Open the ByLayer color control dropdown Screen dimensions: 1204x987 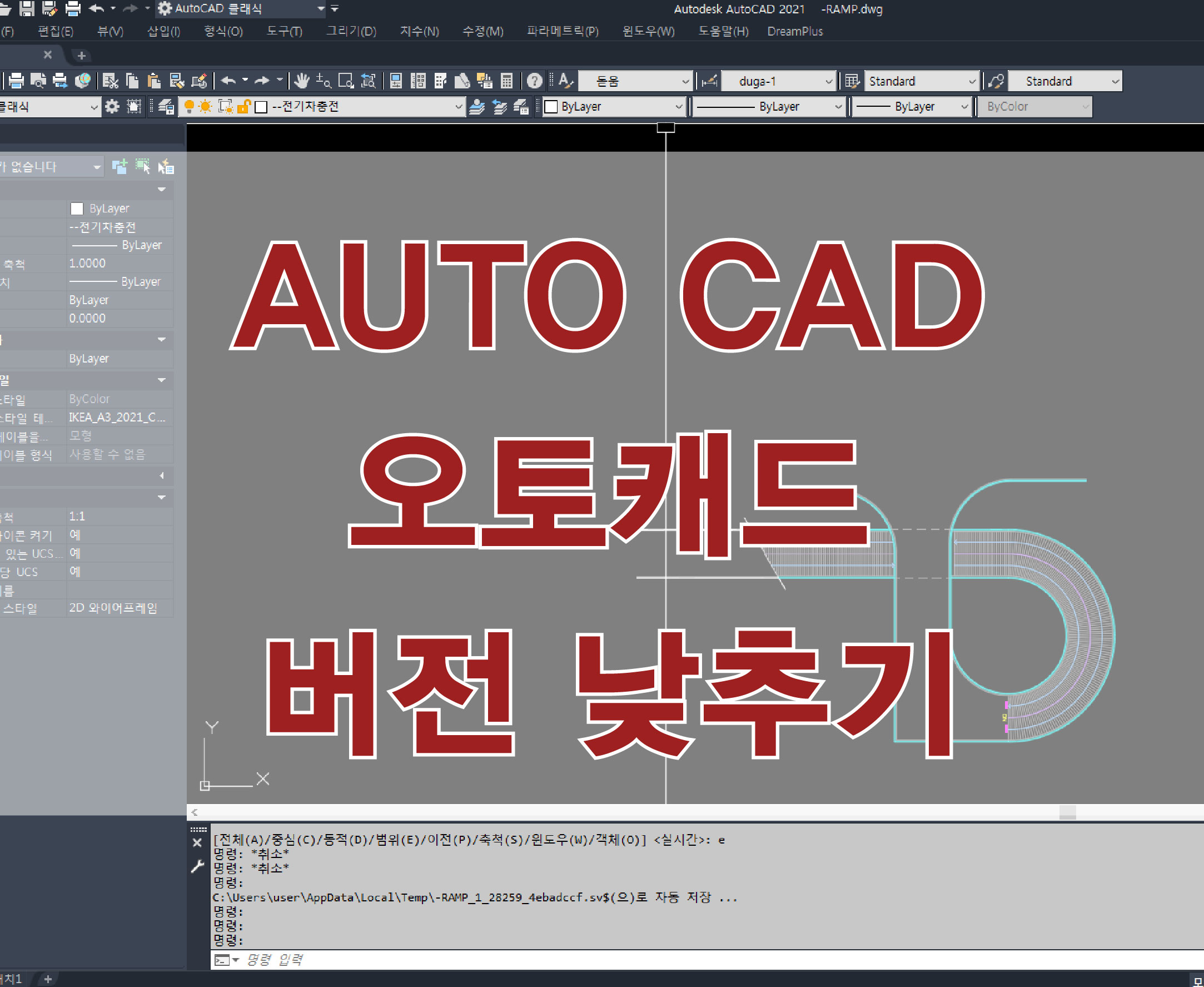tap(614, 106)
